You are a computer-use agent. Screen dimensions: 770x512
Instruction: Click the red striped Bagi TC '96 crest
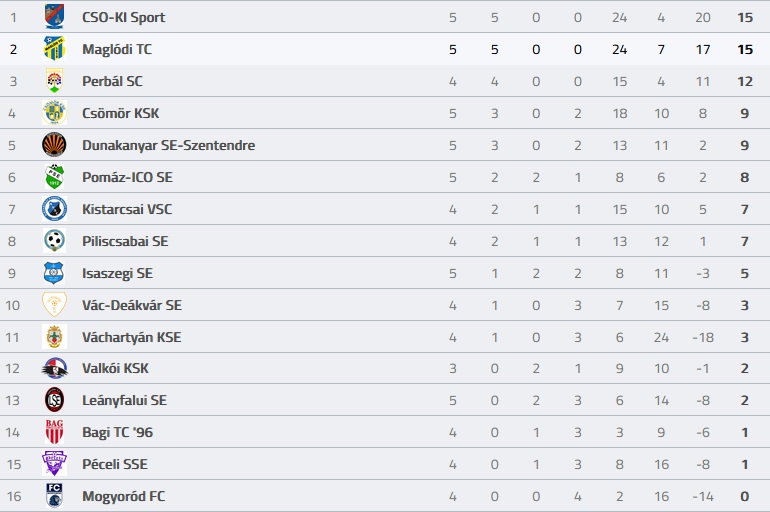pyautogui.click(x=54, y=431)
